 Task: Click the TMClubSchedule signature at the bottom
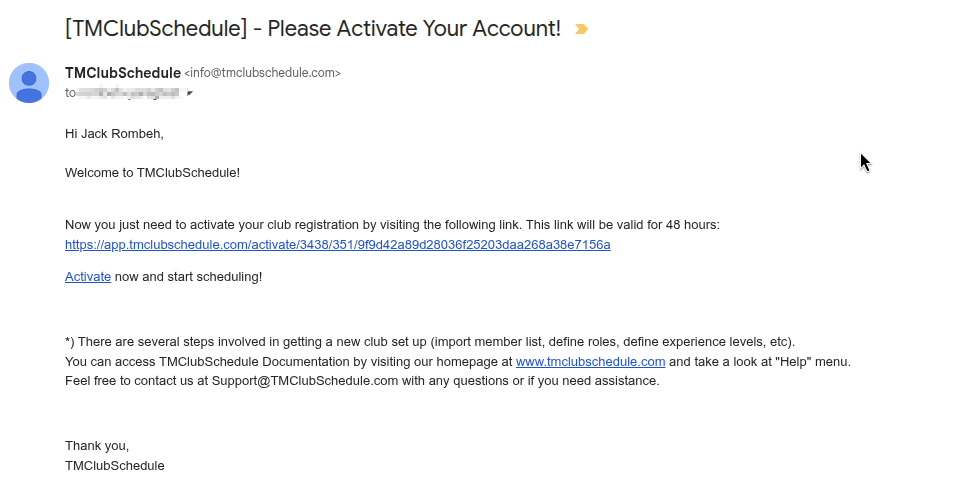(114, 466)
